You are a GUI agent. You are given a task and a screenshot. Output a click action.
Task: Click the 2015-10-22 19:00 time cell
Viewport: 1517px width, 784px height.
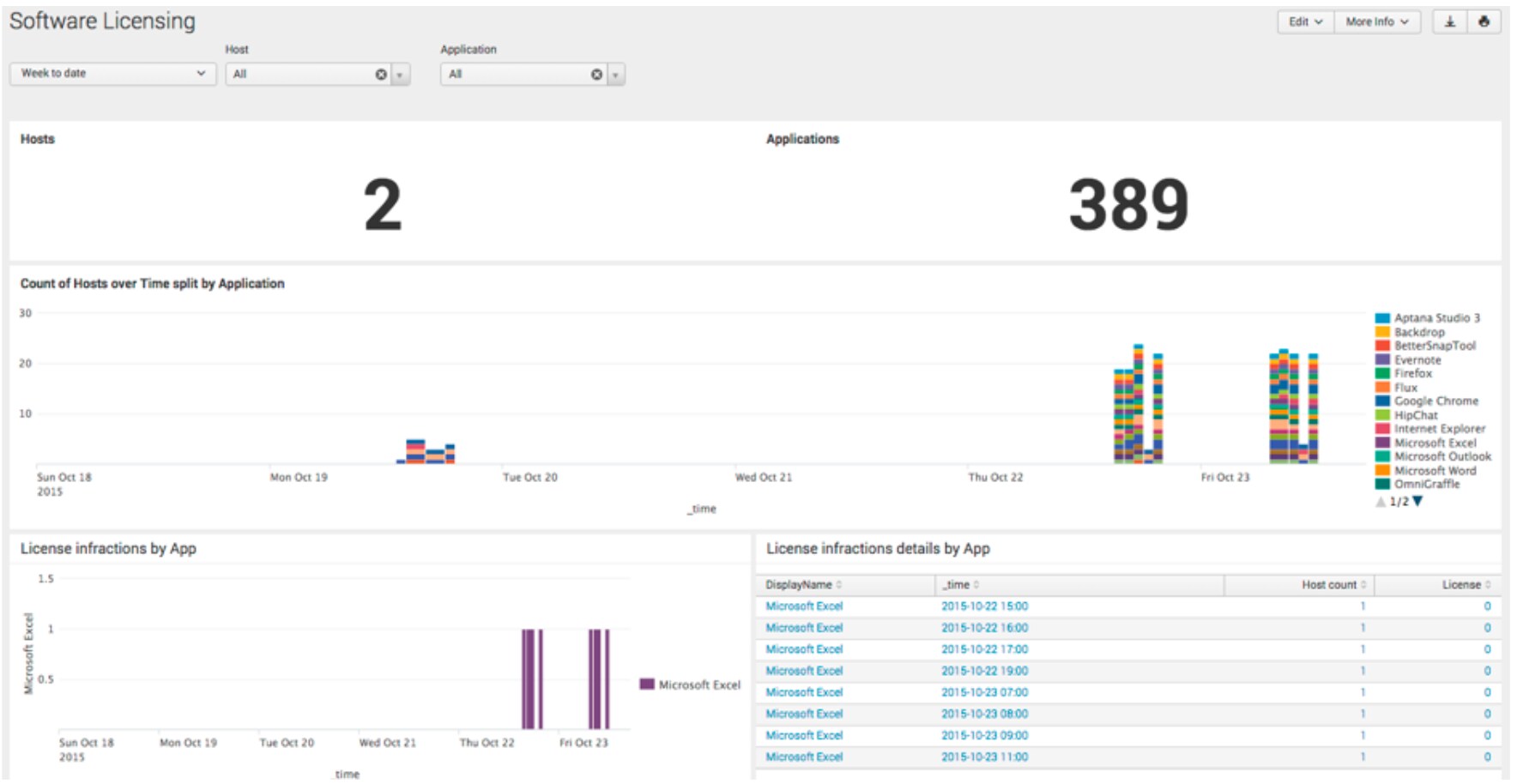(x=984, y=671)
